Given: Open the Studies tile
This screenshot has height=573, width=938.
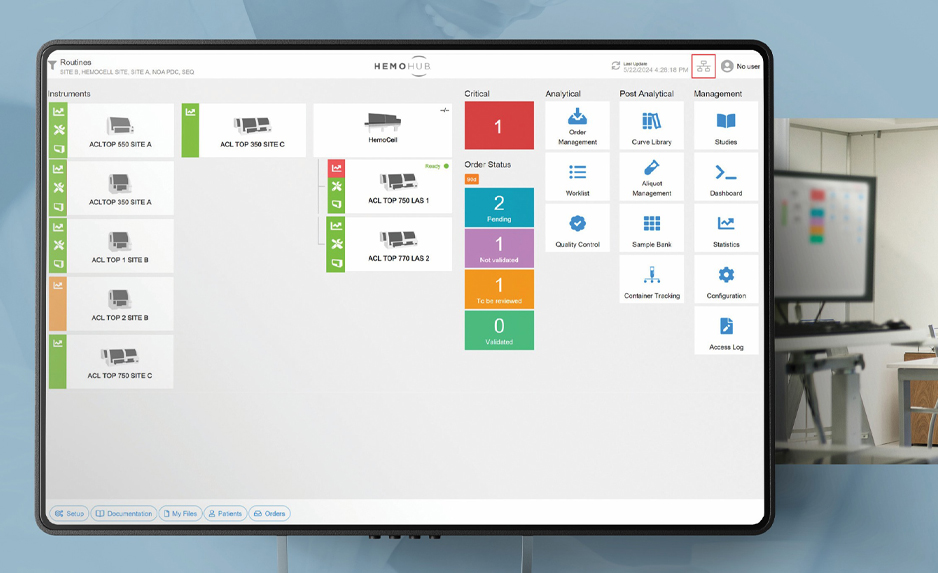Looking at the screenshot, I should tap(726, 125).
